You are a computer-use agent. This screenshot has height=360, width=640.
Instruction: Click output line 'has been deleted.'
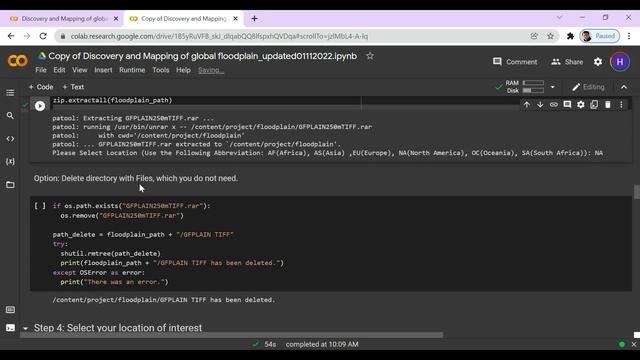click(x=164, y=300)
